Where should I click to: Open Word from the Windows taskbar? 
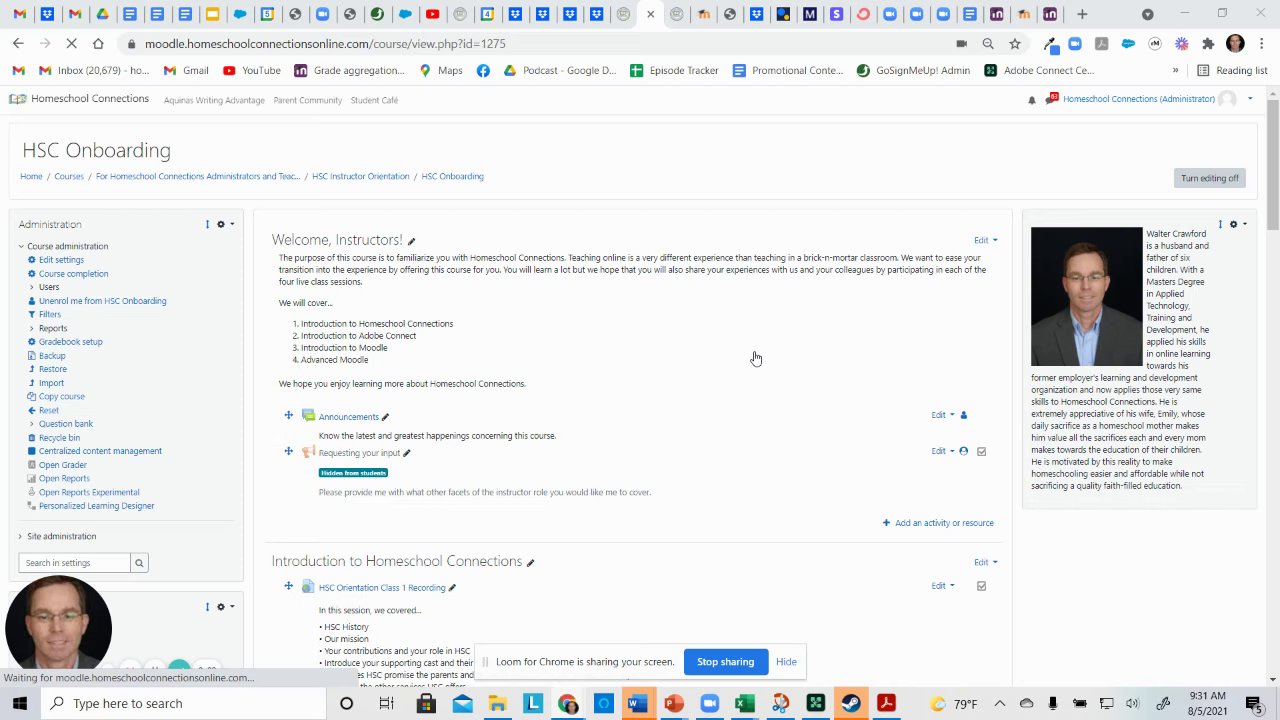click(x=638, y=703)
